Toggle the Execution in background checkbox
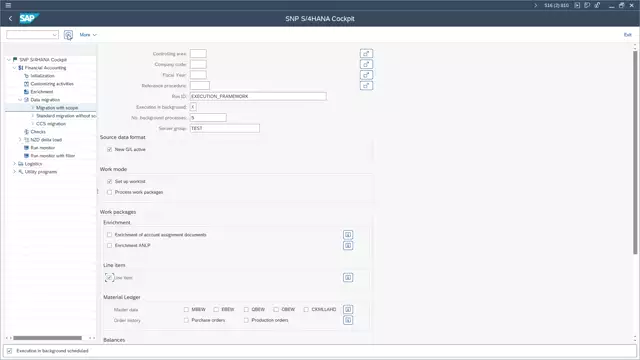Image resolution: width=640 pixels, height=360 pixels. 193,107
